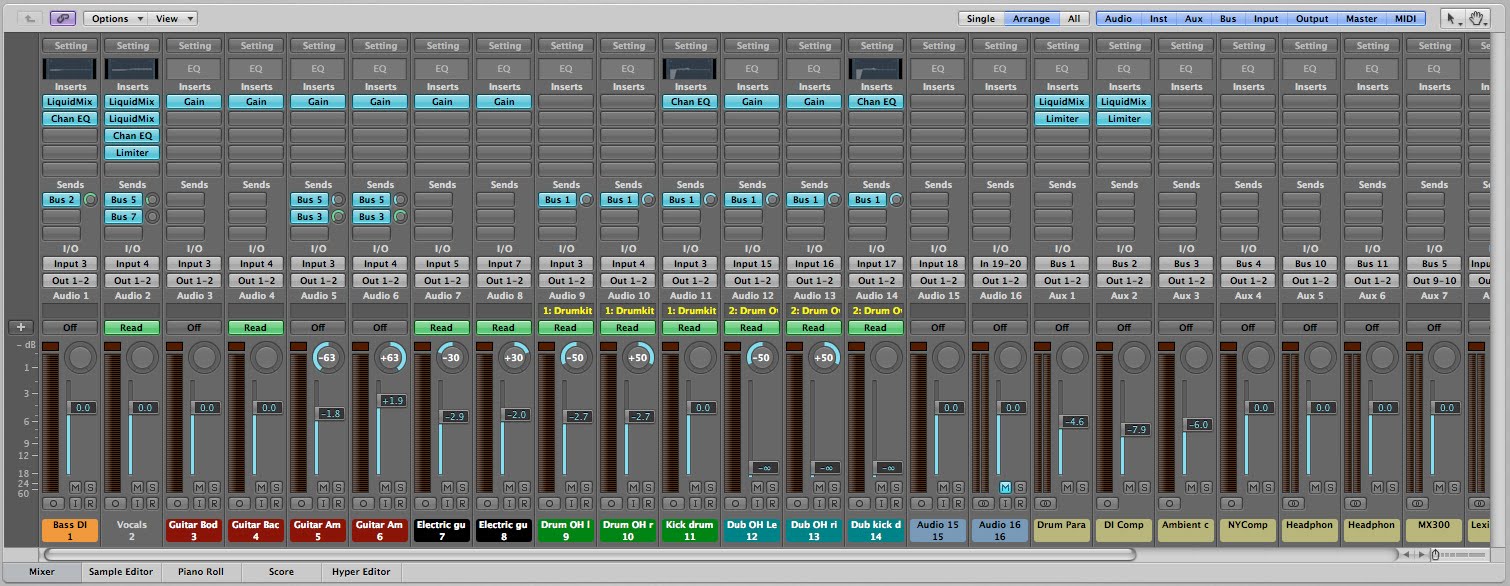Open the Setting menu on the Bass DI strip
1510x586 pixels.
point(69,45)
